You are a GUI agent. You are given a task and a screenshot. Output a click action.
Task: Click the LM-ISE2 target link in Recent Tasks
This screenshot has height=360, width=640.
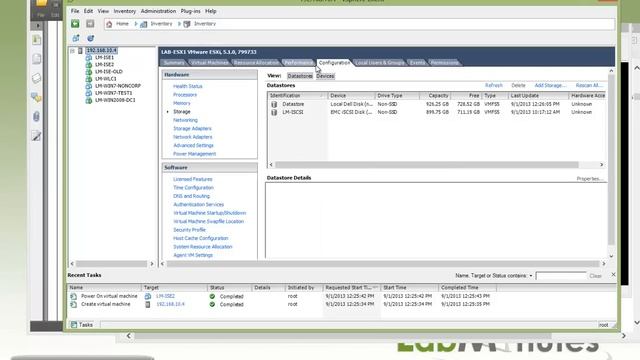point(165,296)
